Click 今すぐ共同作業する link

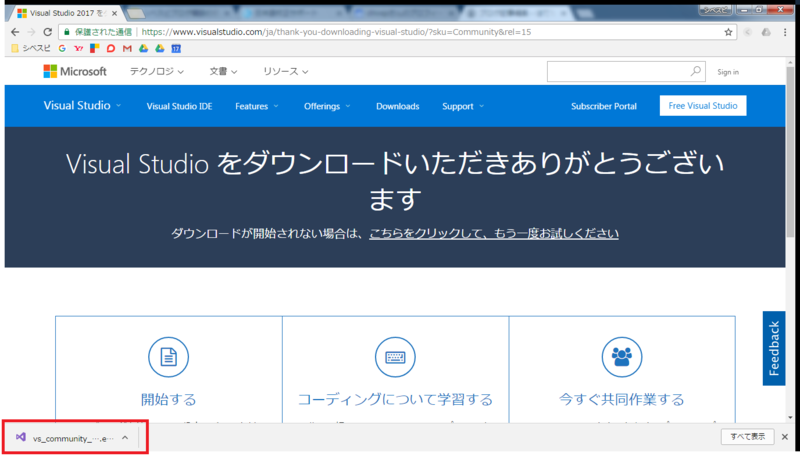pos(621,399)
